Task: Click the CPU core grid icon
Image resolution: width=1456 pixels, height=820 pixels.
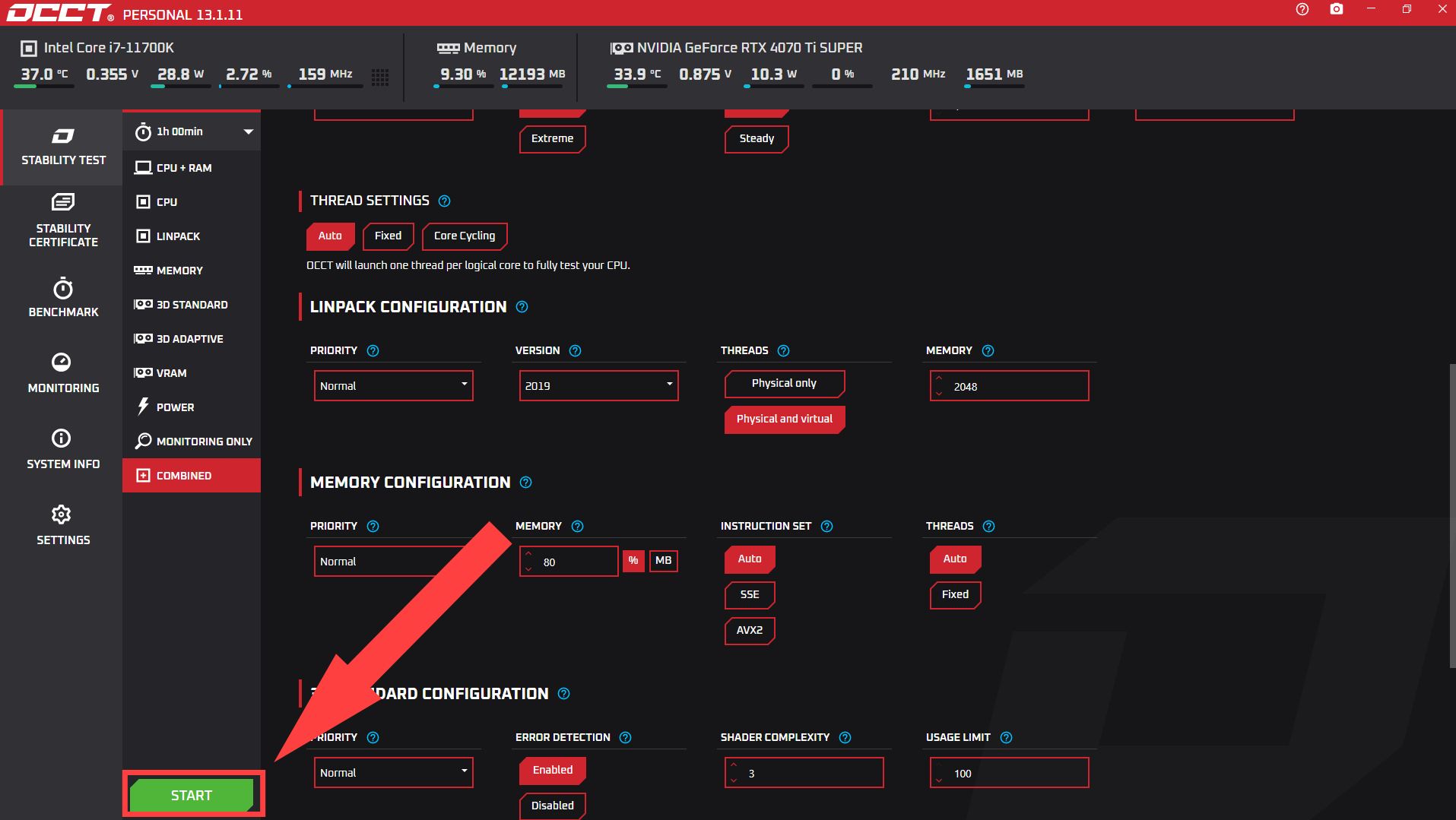Action: tap(380, 77)
